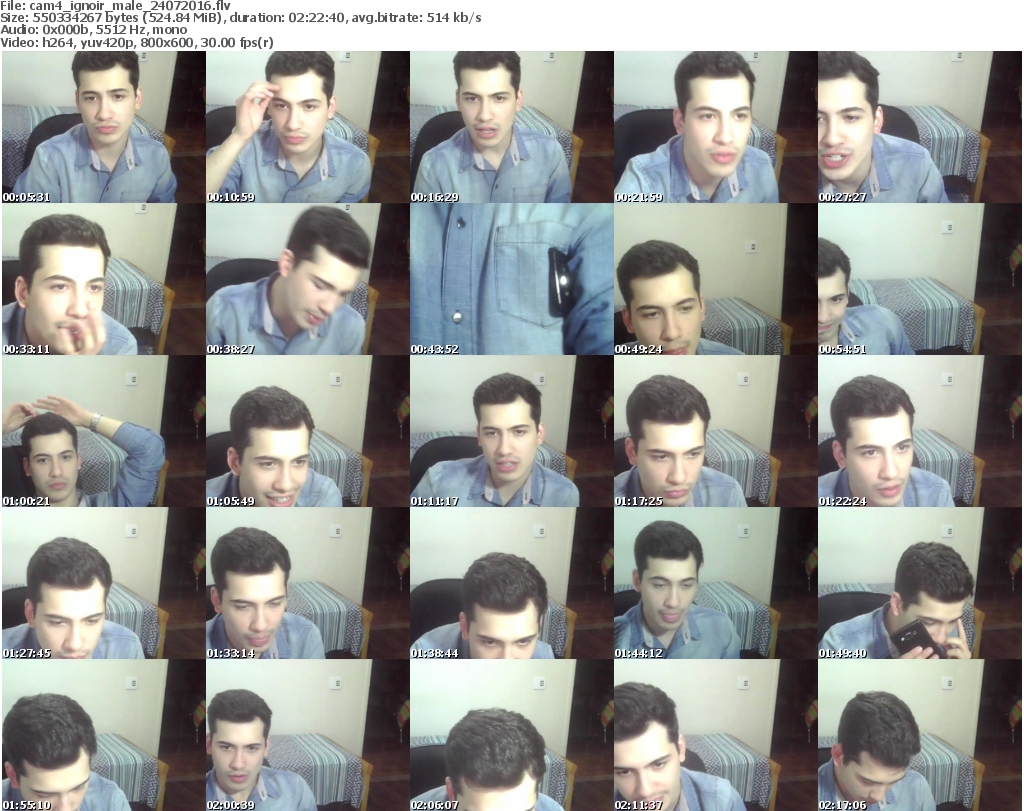Viewport: 1024px width, 811px height.
Task: Pick the thumbnail marked 00:16:29
Action: [x=511, y=127]
